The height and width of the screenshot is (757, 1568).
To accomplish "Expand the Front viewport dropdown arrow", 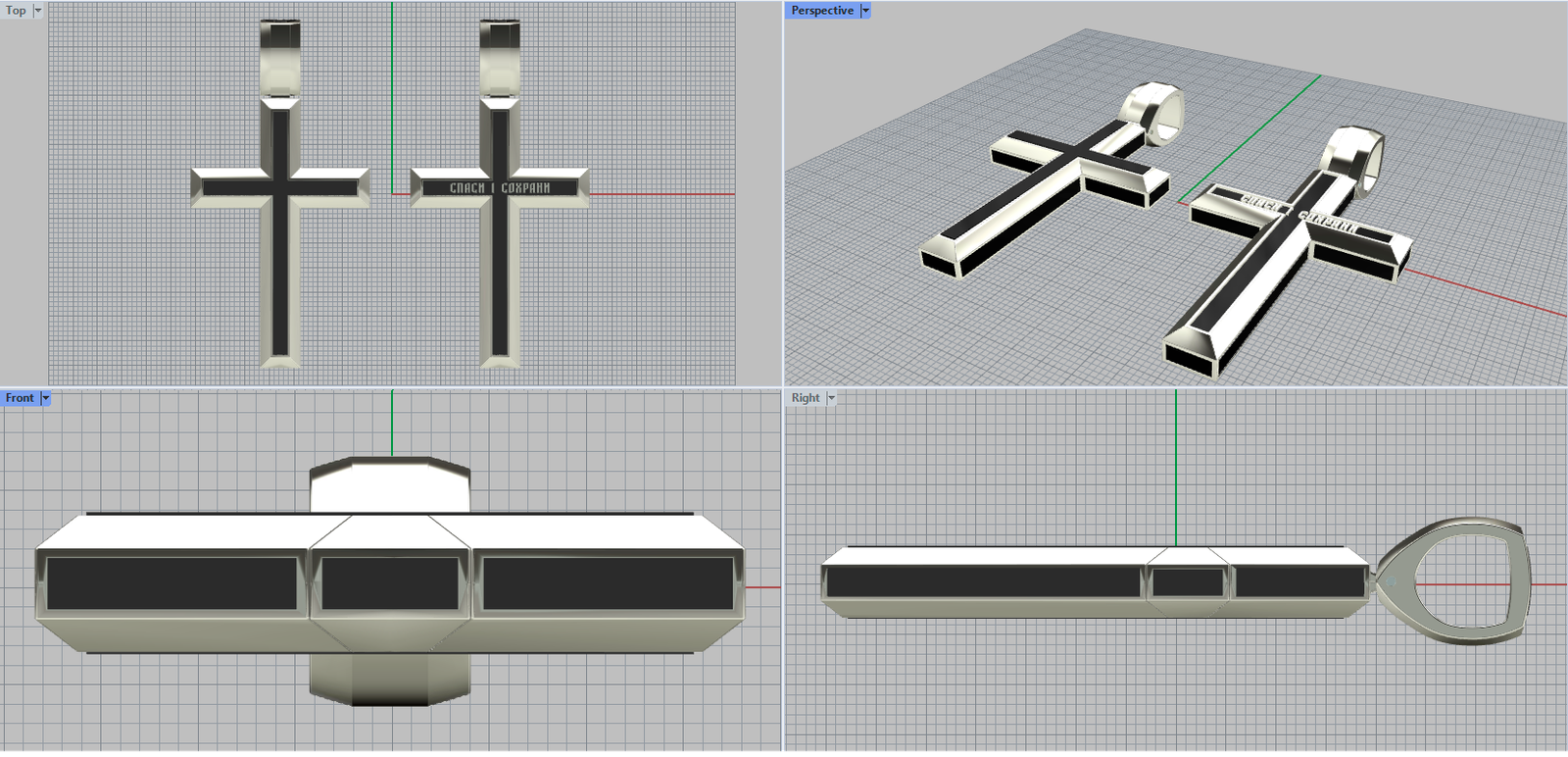I will point(45,398).
